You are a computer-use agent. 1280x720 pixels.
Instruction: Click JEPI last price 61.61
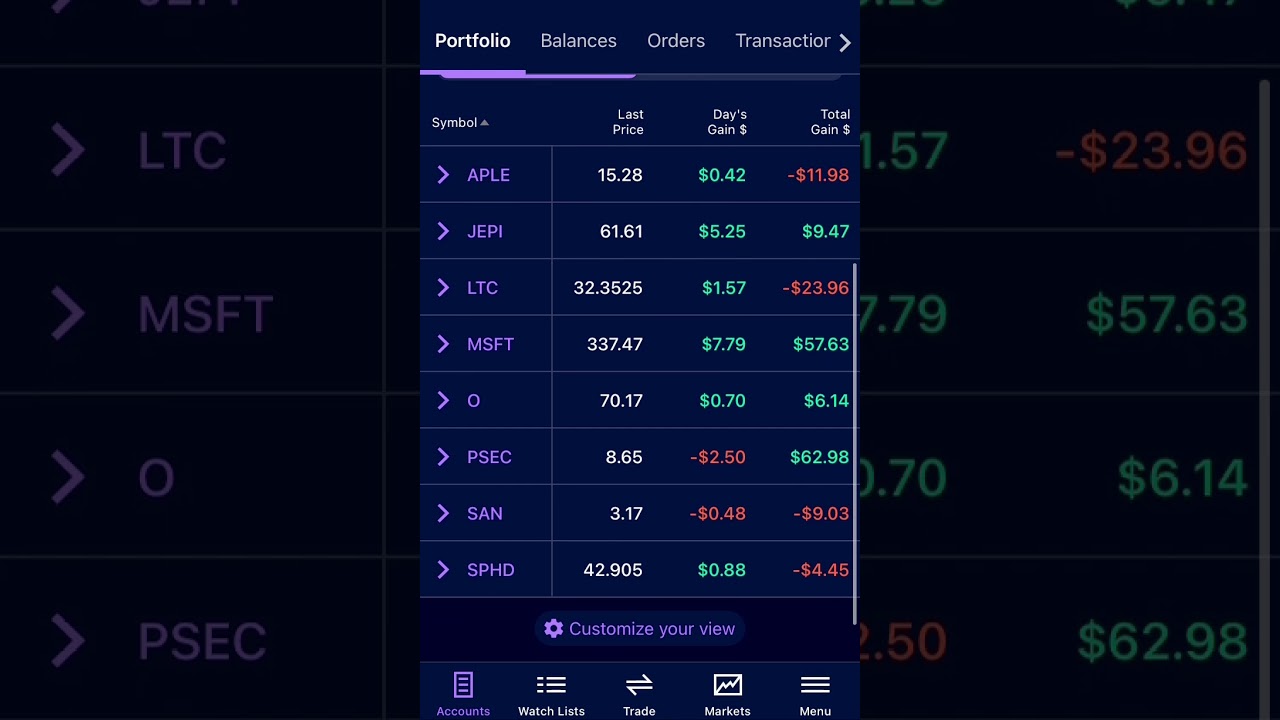coord(621,231)
